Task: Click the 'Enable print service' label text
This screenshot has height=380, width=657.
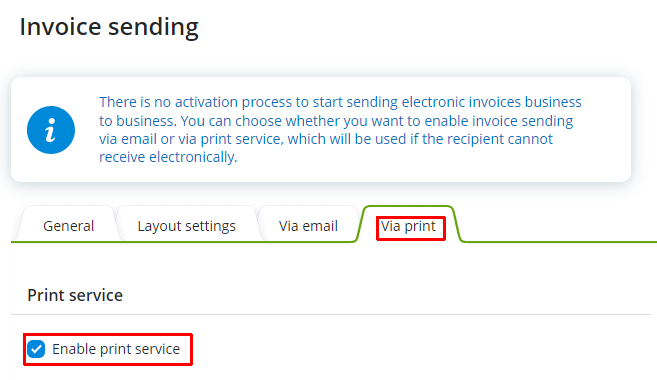Action: [116, 349]
